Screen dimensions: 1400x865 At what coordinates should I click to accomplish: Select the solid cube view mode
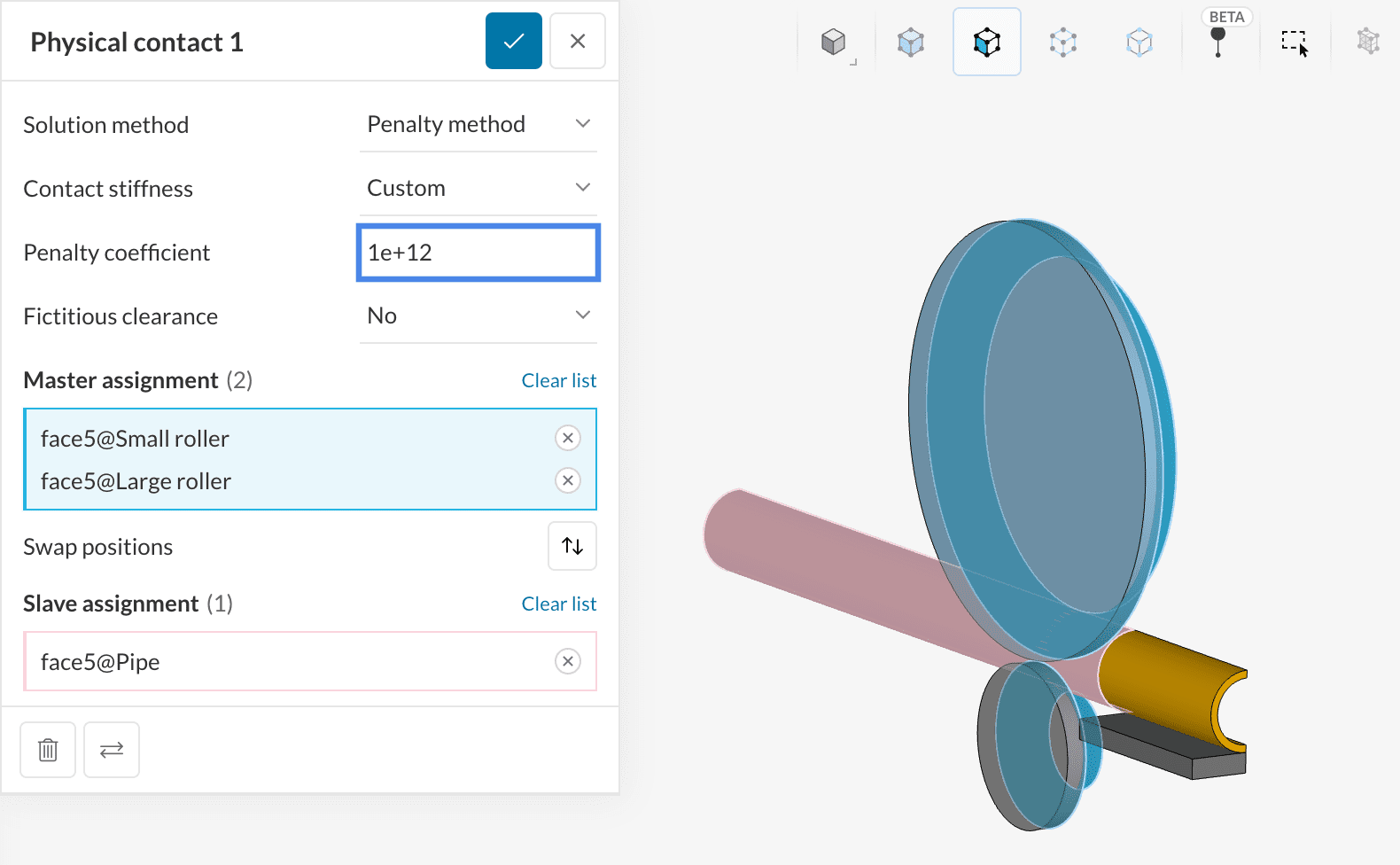833,42
